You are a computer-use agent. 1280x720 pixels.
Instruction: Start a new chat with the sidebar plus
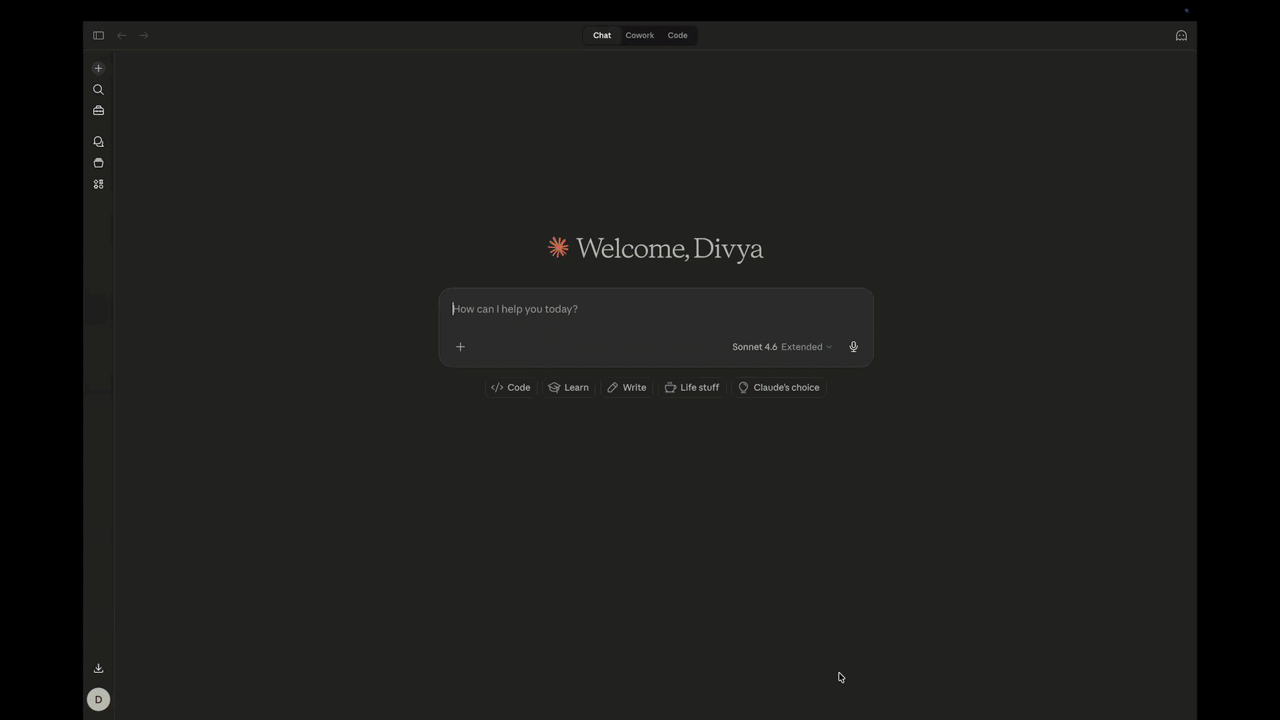[x=98, y=68]
